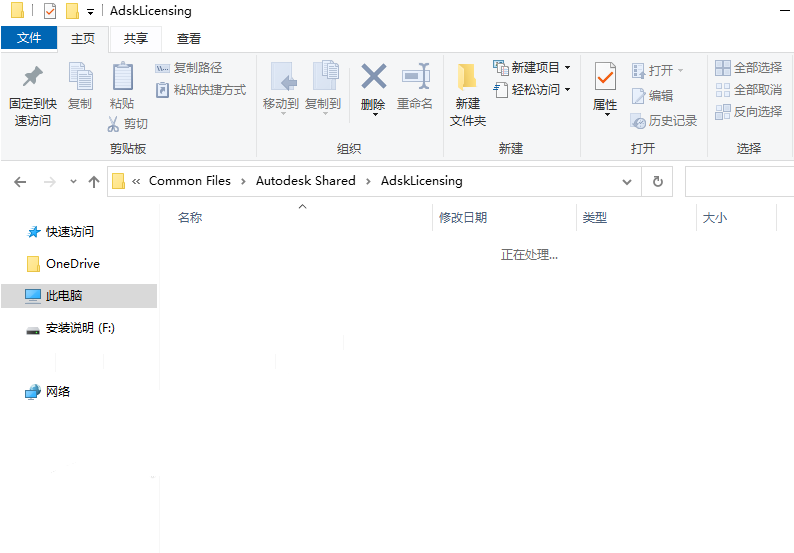Viewport: 794px width, 553px height.
Task: Refresh the AdskLicensing folder view
Action: (657, 181)
